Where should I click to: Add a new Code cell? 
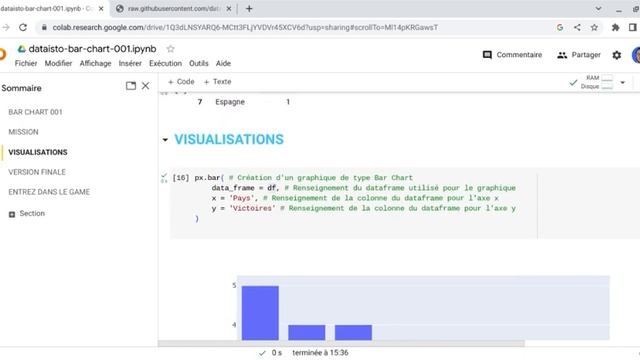point(181,82)
